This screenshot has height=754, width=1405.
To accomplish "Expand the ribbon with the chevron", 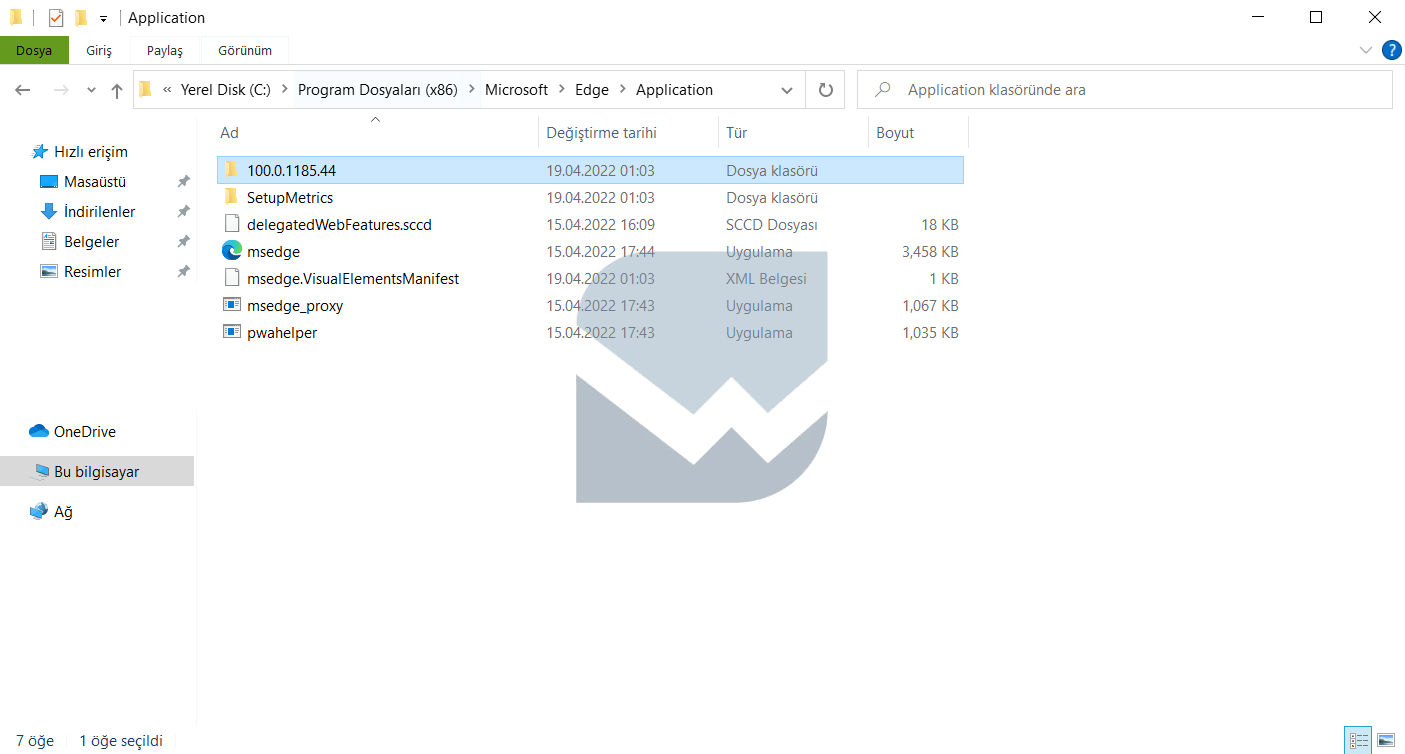I will point(1366,50).
